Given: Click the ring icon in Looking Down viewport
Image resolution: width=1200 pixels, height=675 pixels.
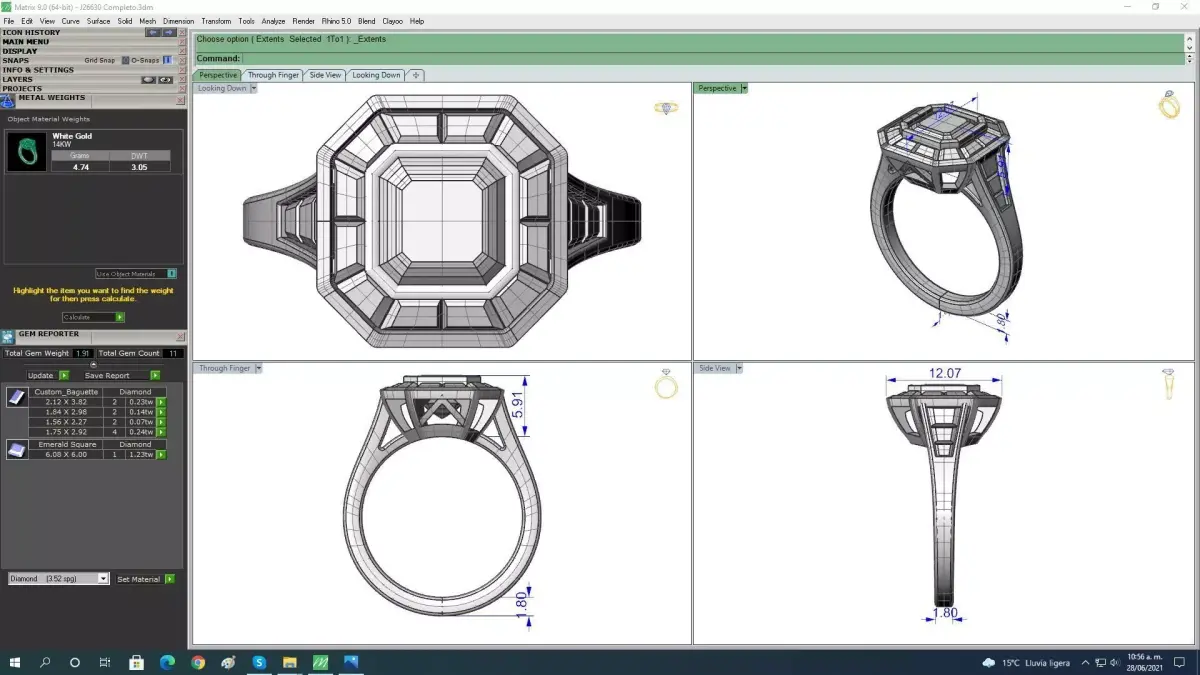Looking at the screenshot, I should click(666, 107).
